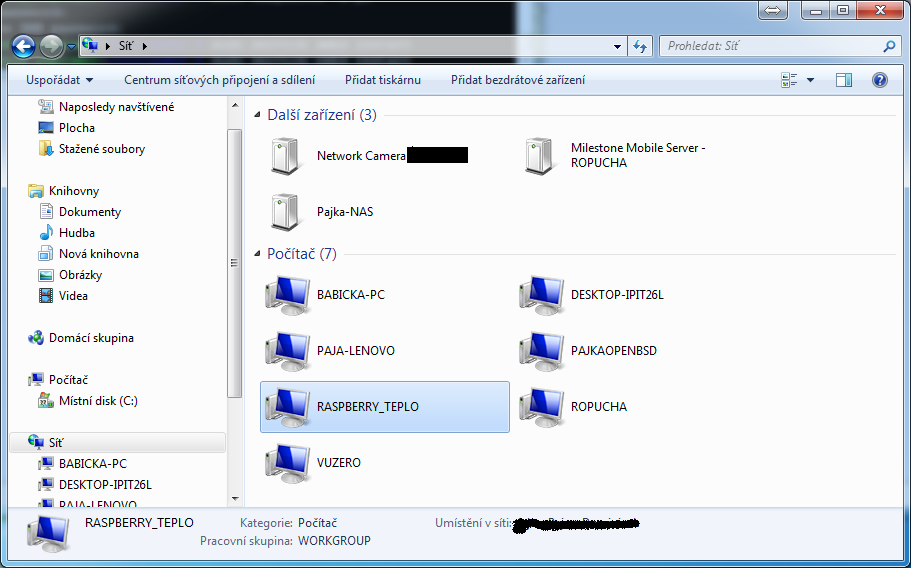Click the PAJKAOPENBSD label text

click(x=614, y=351)
